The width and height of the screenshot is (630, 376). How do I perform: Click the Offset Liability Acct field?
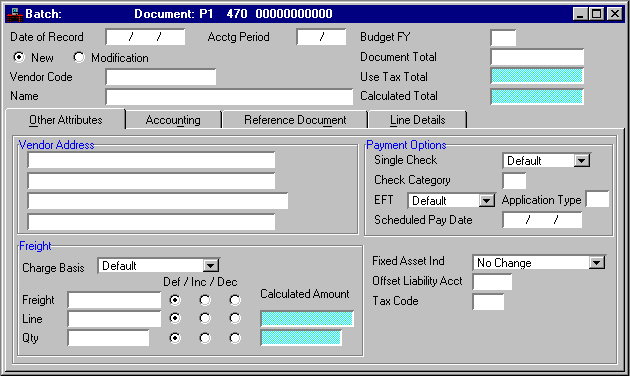tap(492, 282)
